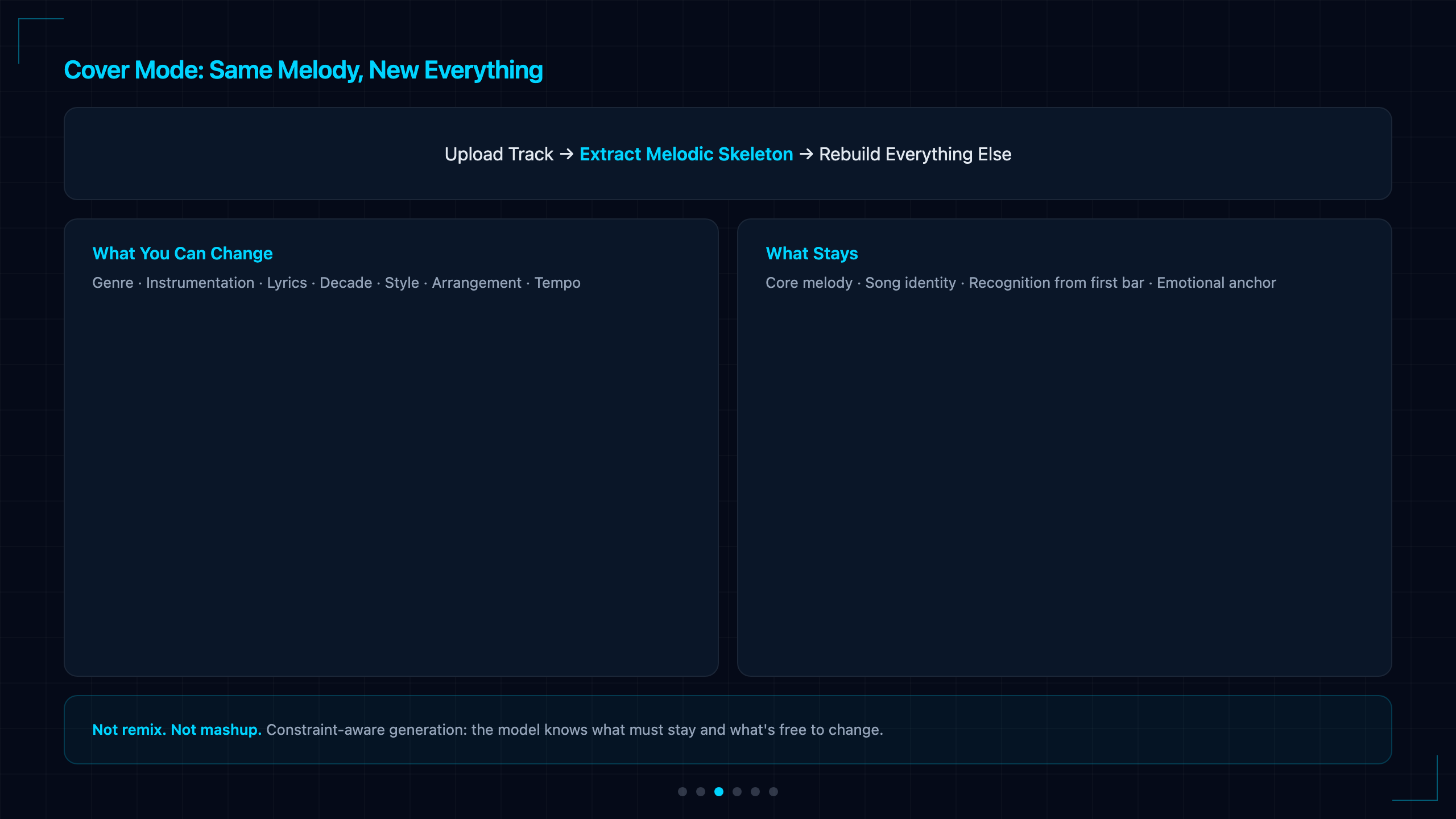Click the Not remix. Not mashup. text
This screenshot has height=819, width=1456.
177,730
